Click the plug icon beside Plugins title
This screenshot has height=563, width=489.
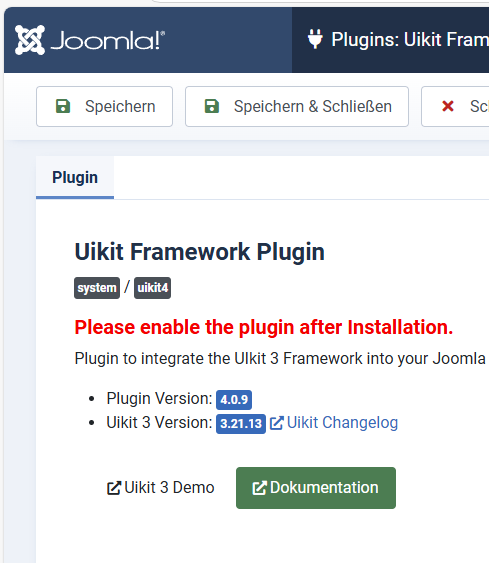315,39
